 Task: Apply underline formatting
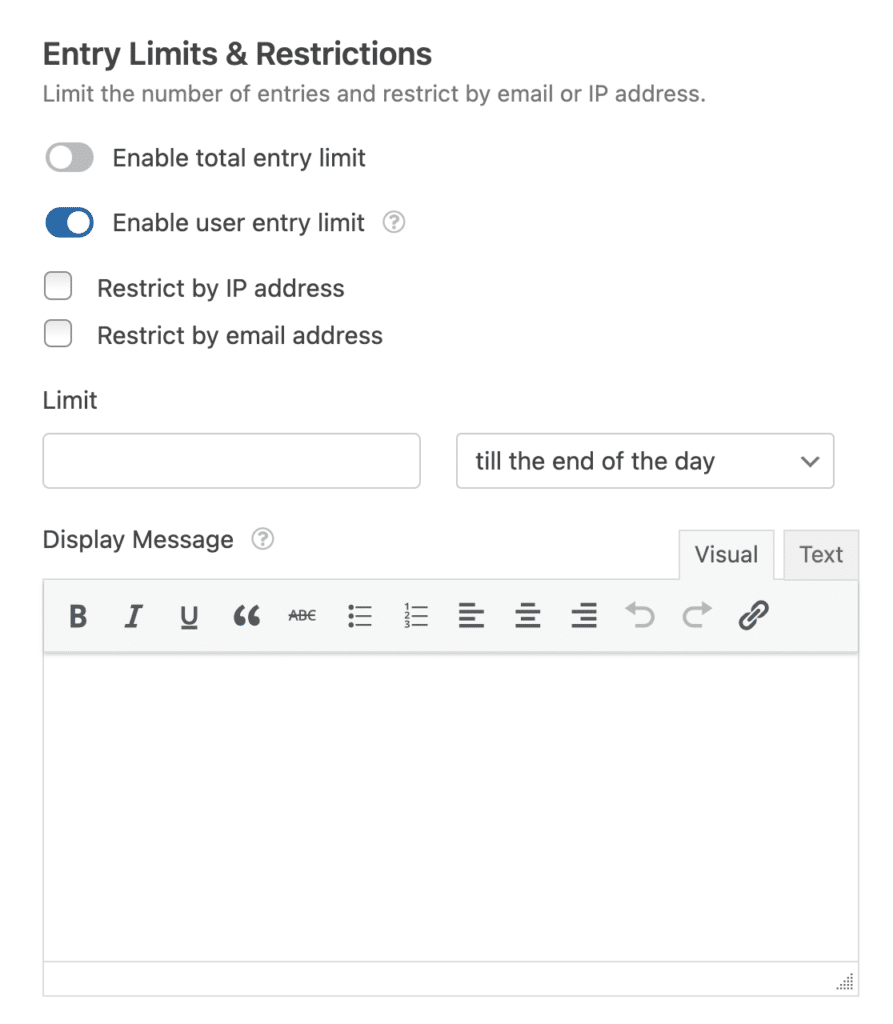189,616
